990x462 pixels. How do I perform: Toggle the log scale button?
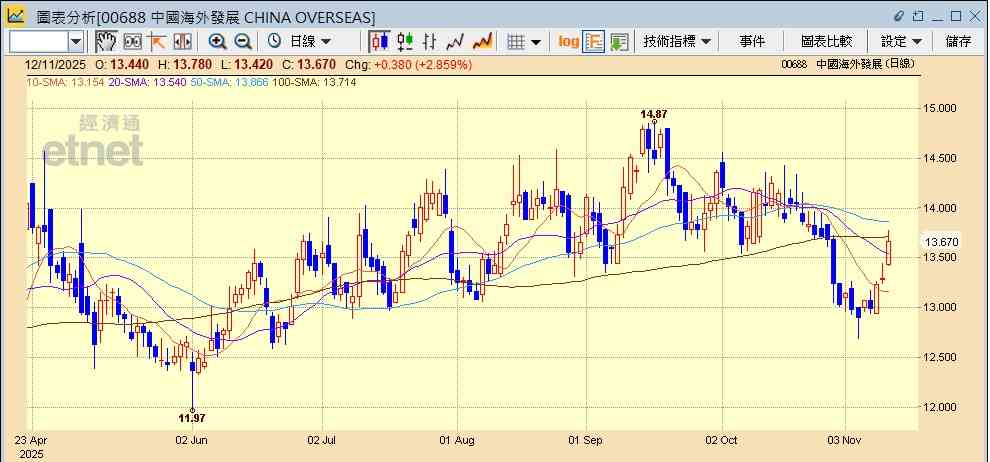568,42
